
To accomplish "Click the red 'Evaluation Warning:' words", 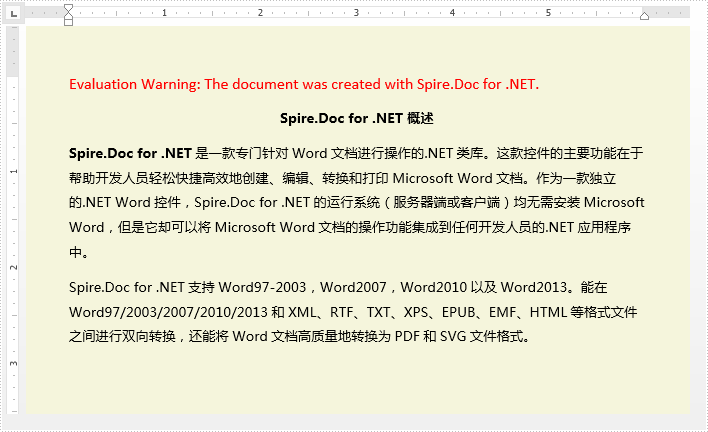I will 135,84.
